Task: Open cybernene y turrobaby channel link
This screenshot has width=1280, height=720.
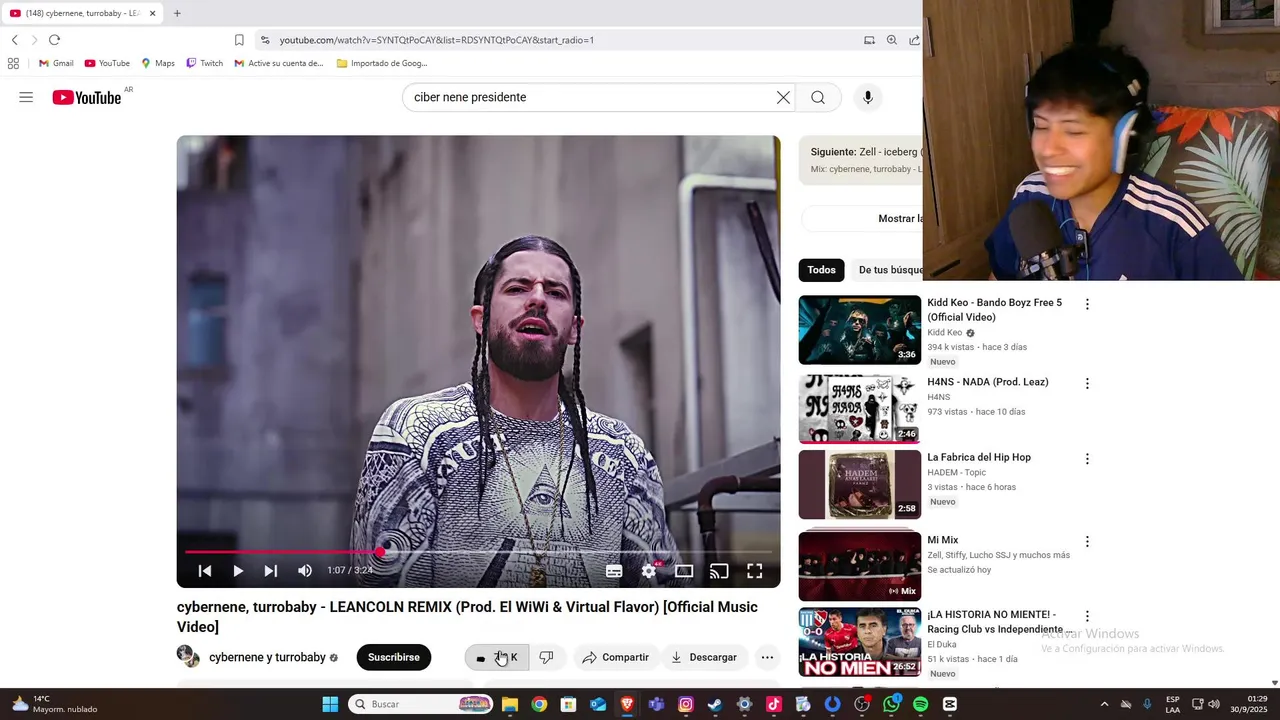Action: pos(267,657)
